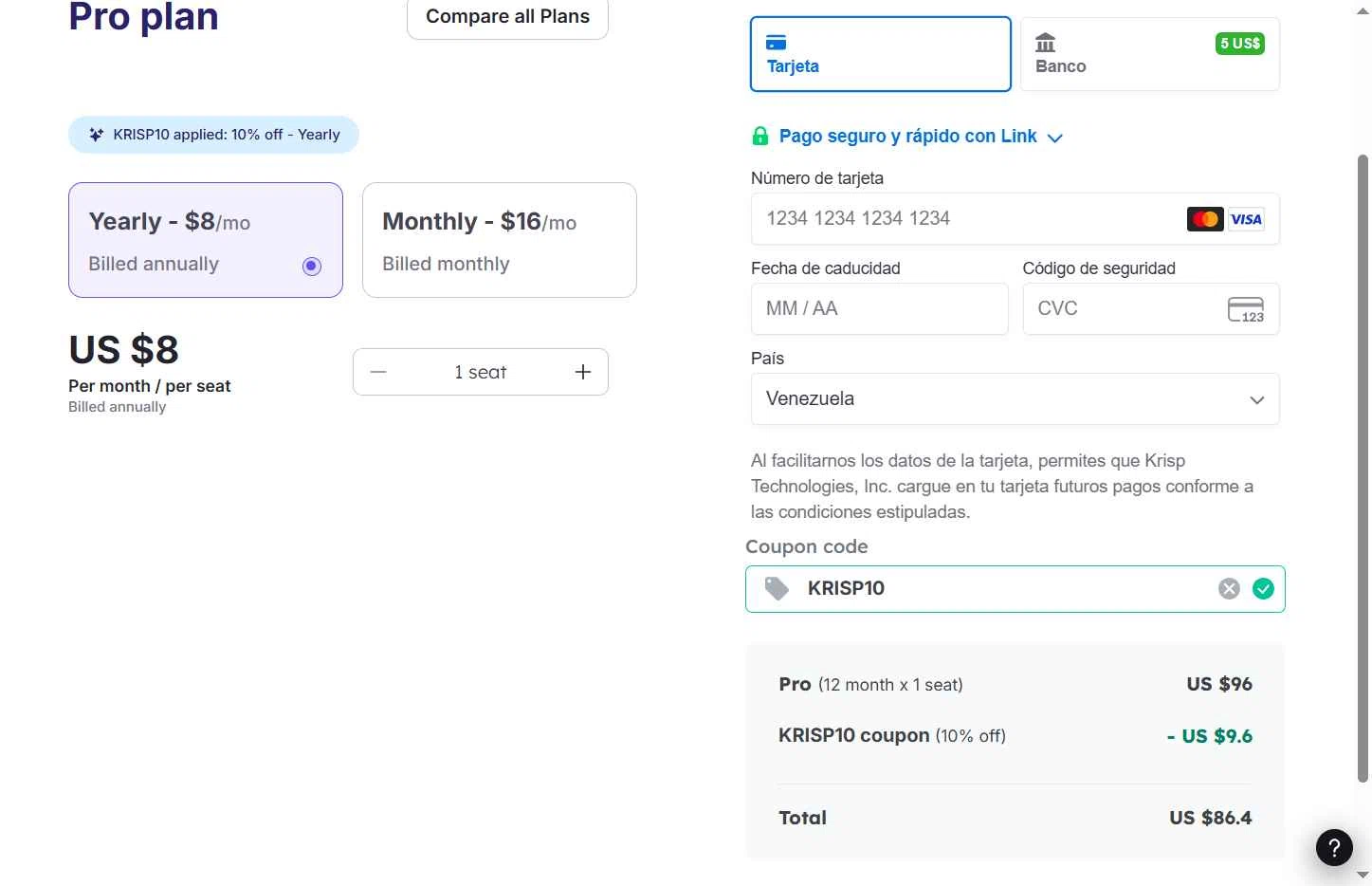Focus the MM / AA expiry field

[x=880, y=309]
